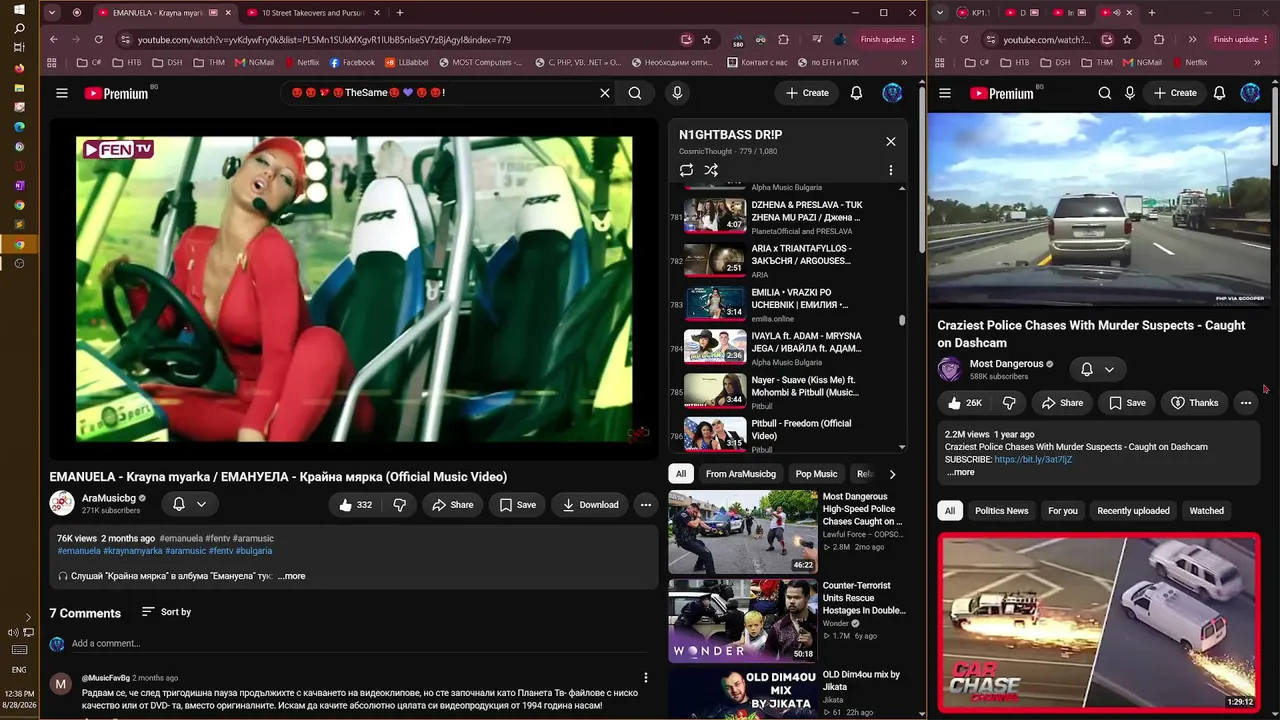Open notifications bell in the right window header

click(1220, 93)
